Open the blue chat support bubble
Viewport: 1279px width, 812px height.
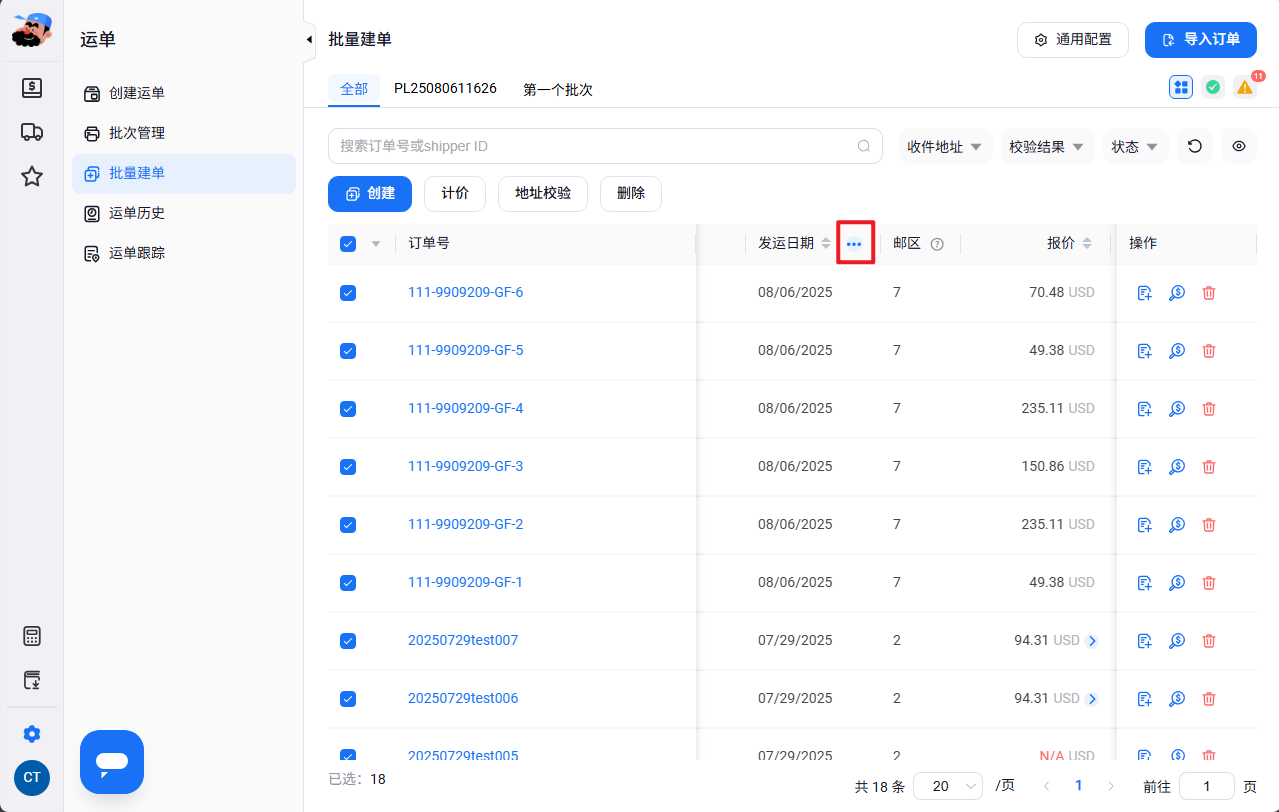point(112,762)
